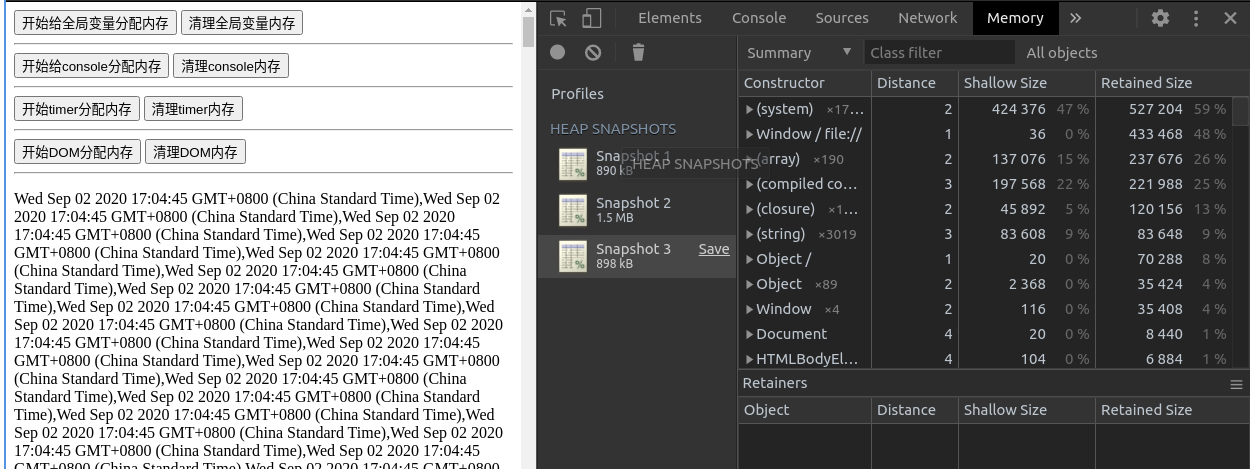Click the inspect element picker icon

click(558, 18)
